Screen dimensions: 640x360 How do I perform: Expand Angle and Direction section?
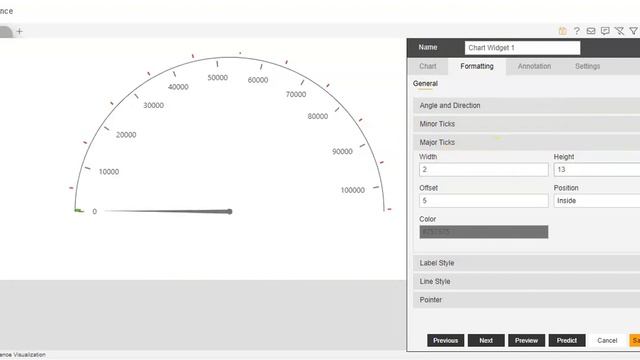(527, 105)
